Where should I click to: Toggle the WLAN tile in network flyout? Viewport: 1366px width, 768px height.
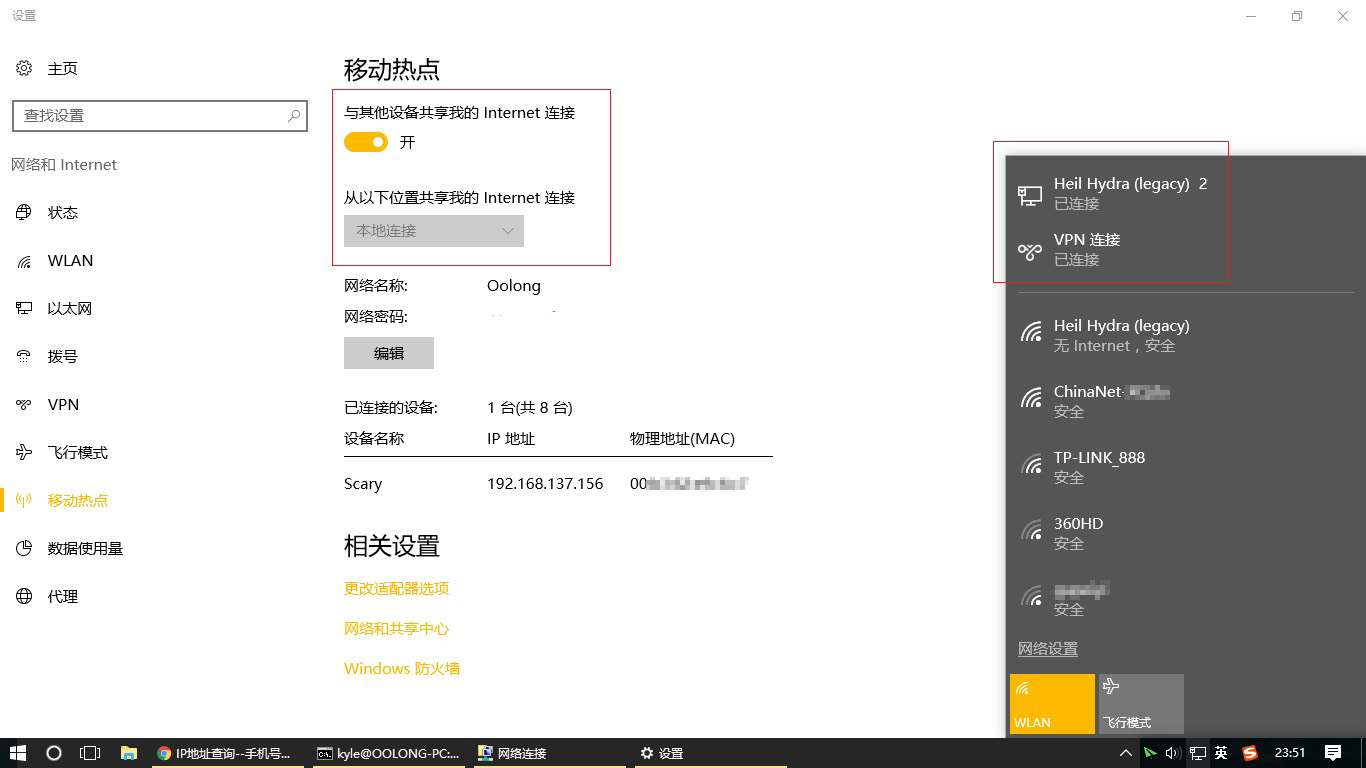[1052, 703]
